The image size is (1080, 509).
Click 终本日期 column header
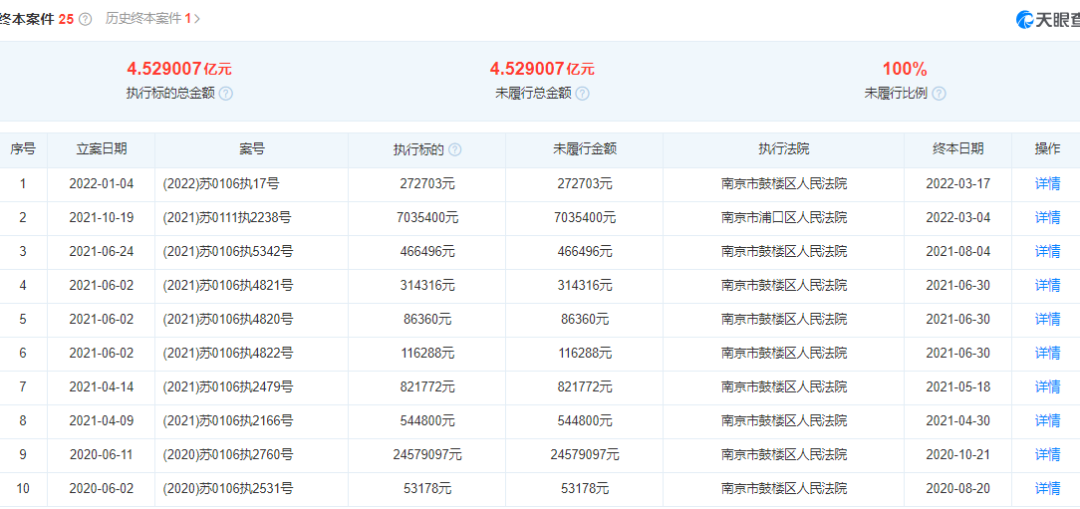click(x=958, y=149)
